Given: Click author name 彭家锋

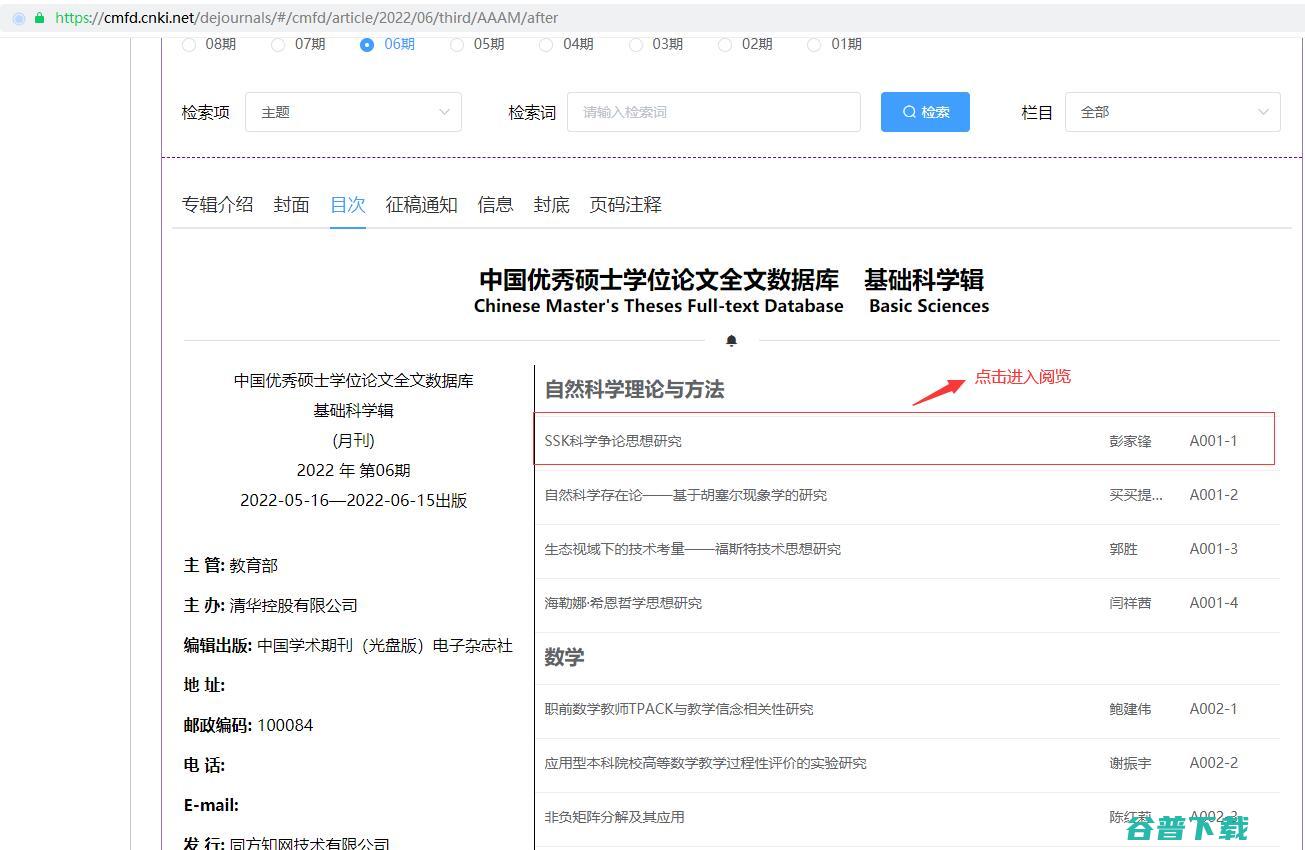Looking at the screenshot, I should (x=1130, y=441).
